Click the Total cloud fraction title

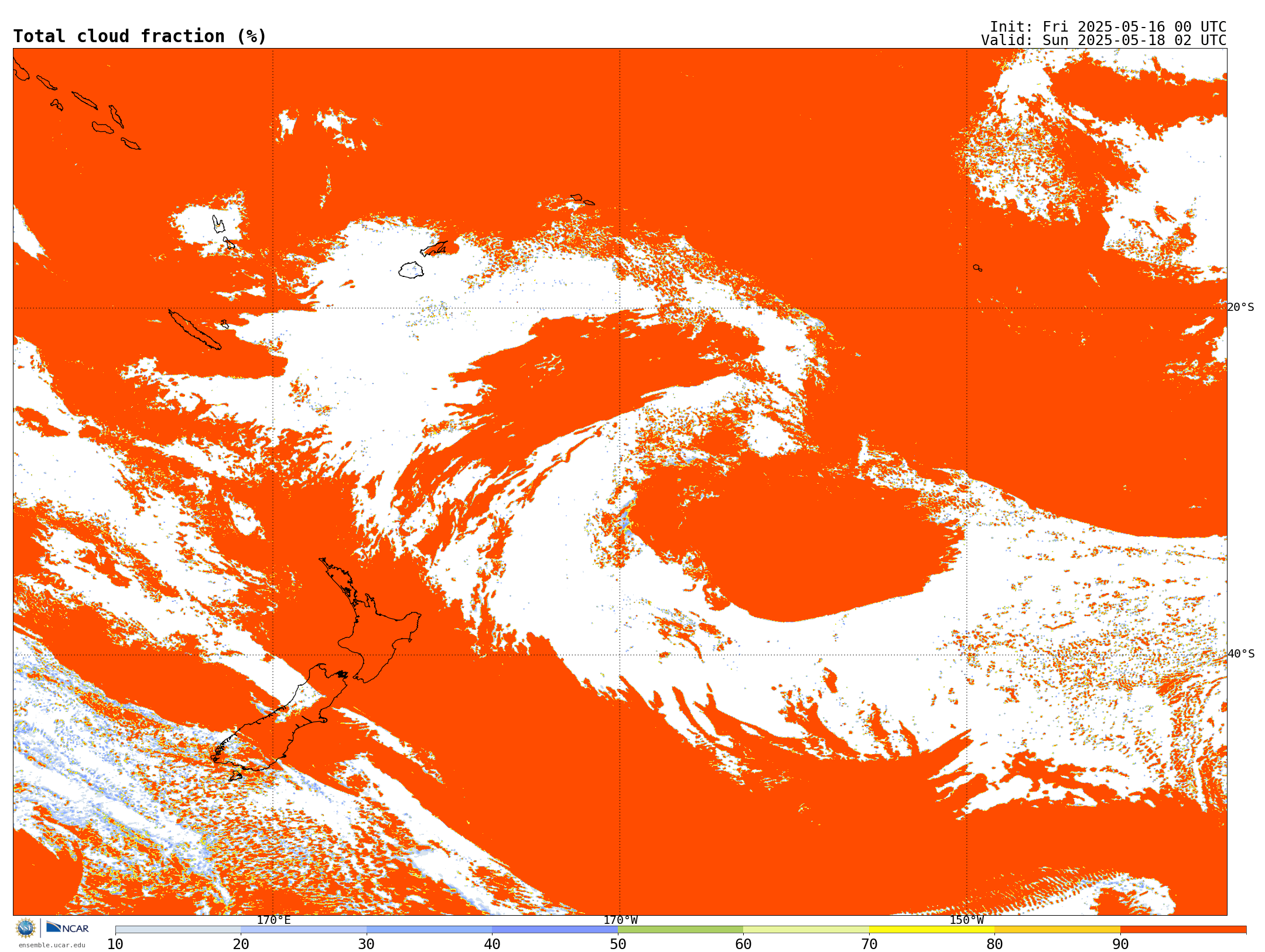139,36
